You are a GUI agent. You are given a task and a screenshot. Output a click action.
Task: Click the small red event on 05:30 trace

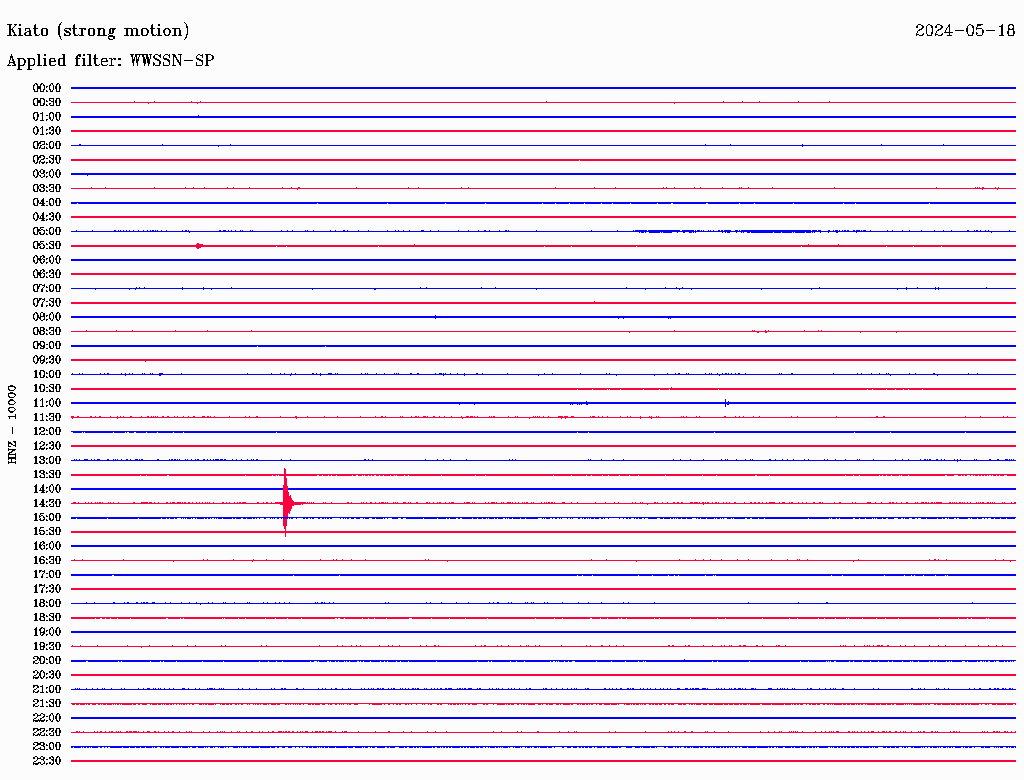pos(199,246)
